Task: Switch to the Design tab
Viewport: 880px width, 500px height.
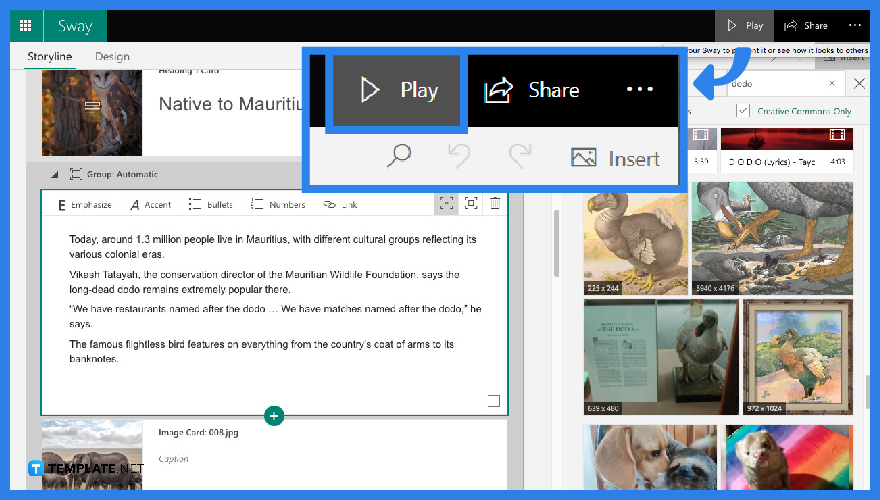Action: pyautogui.click(x=112, y=57)
